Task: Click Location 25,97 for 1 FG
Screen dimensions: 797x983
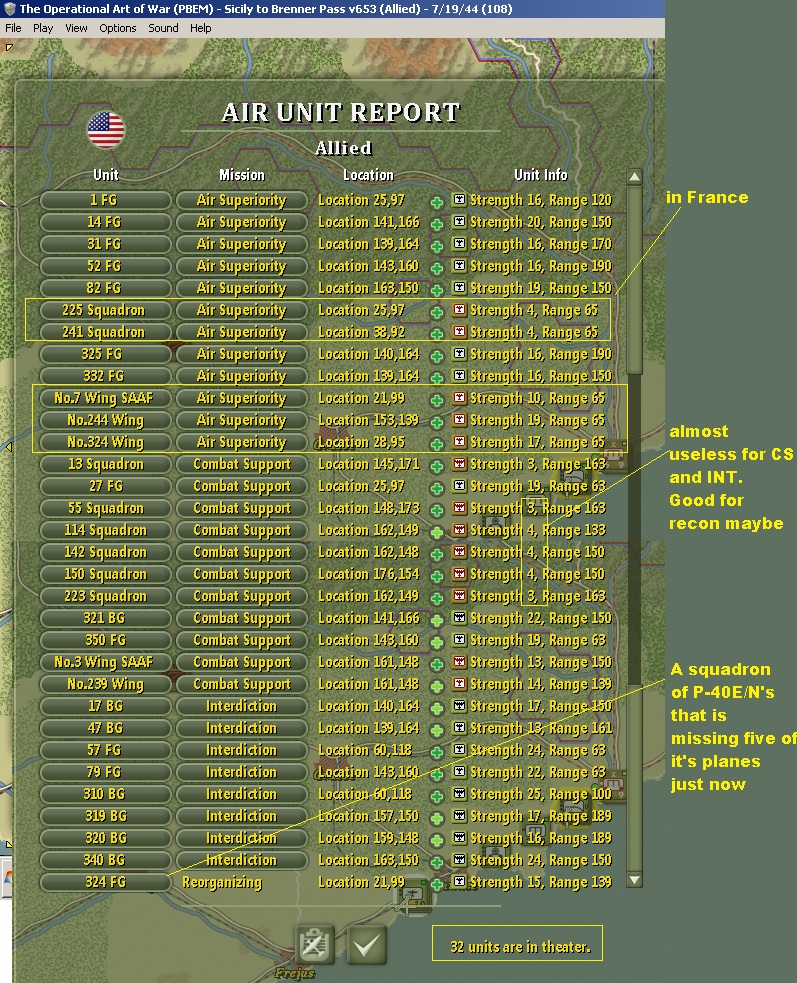Action: pos(361,200)
